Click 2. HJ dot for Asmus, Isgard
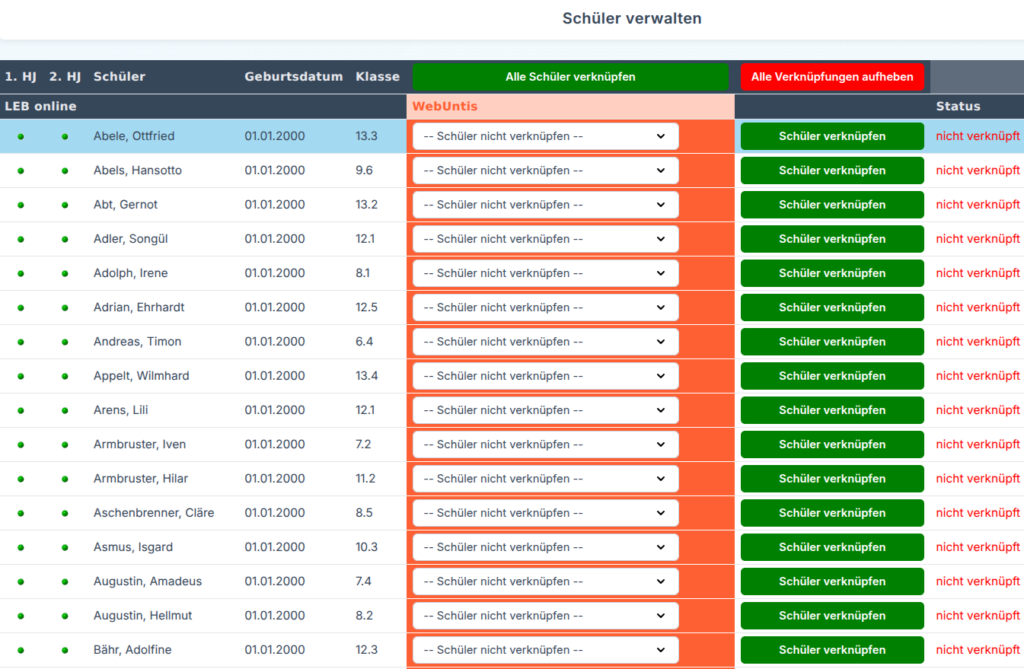The image size is (1024, 669). tap(65, 547)
